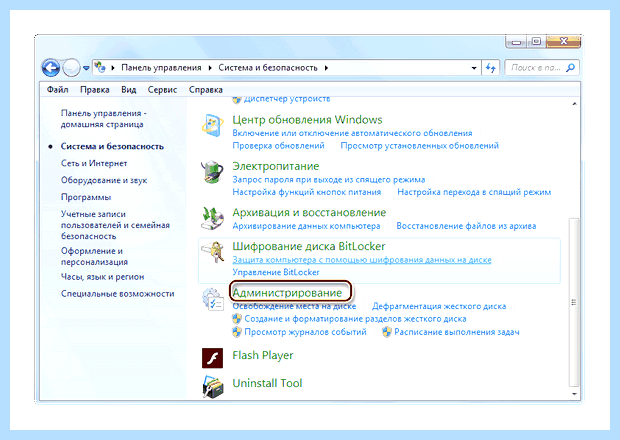Click Управление BitLocker link

276,272
